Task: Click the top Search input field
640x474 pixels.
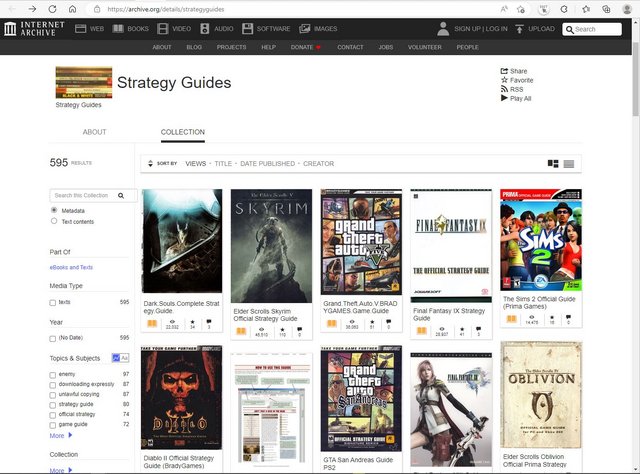Action: [592, 29]
